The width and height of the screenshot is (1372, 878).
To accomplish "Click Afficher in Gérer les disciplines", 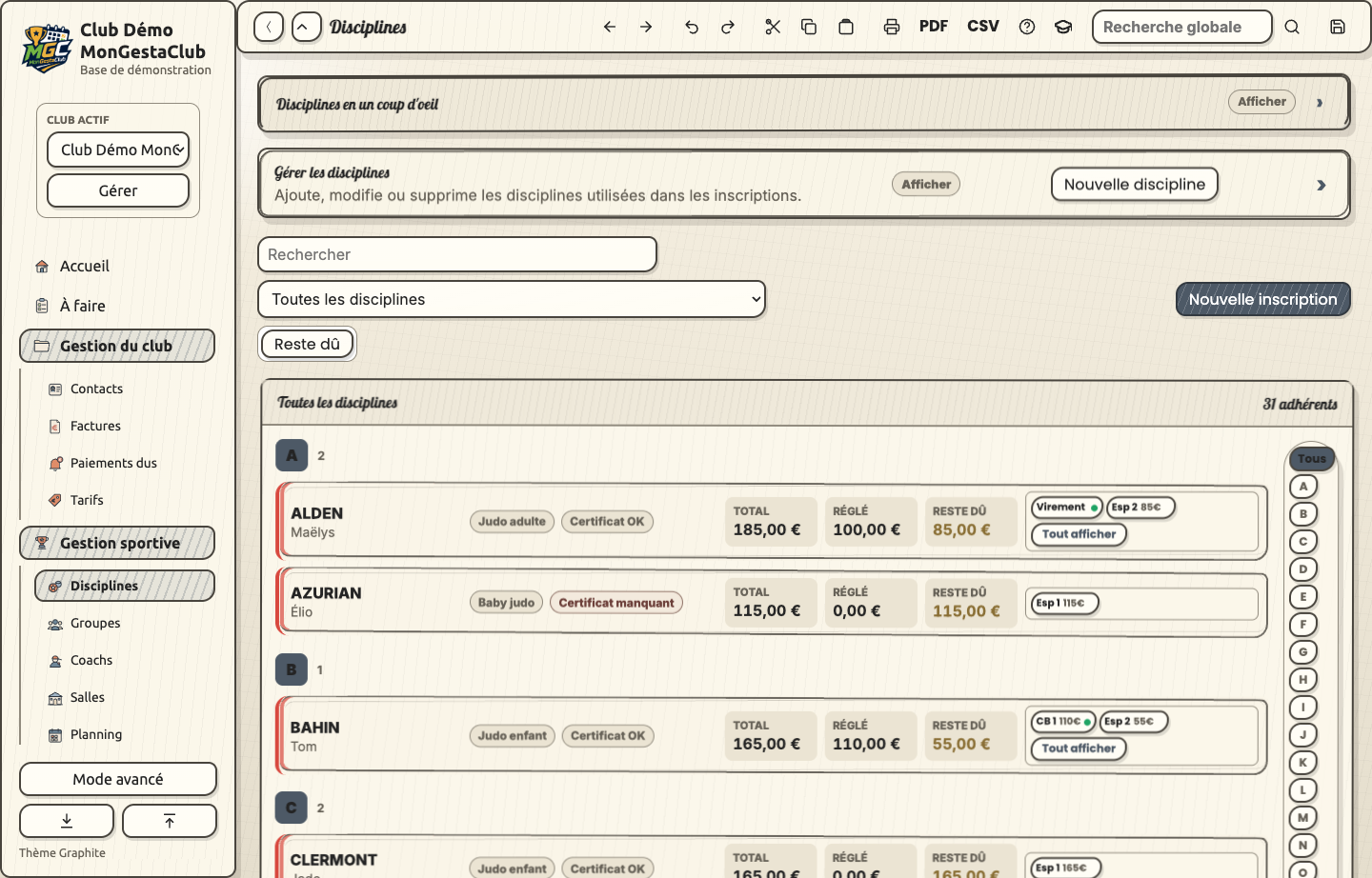I will click(926, 185).
